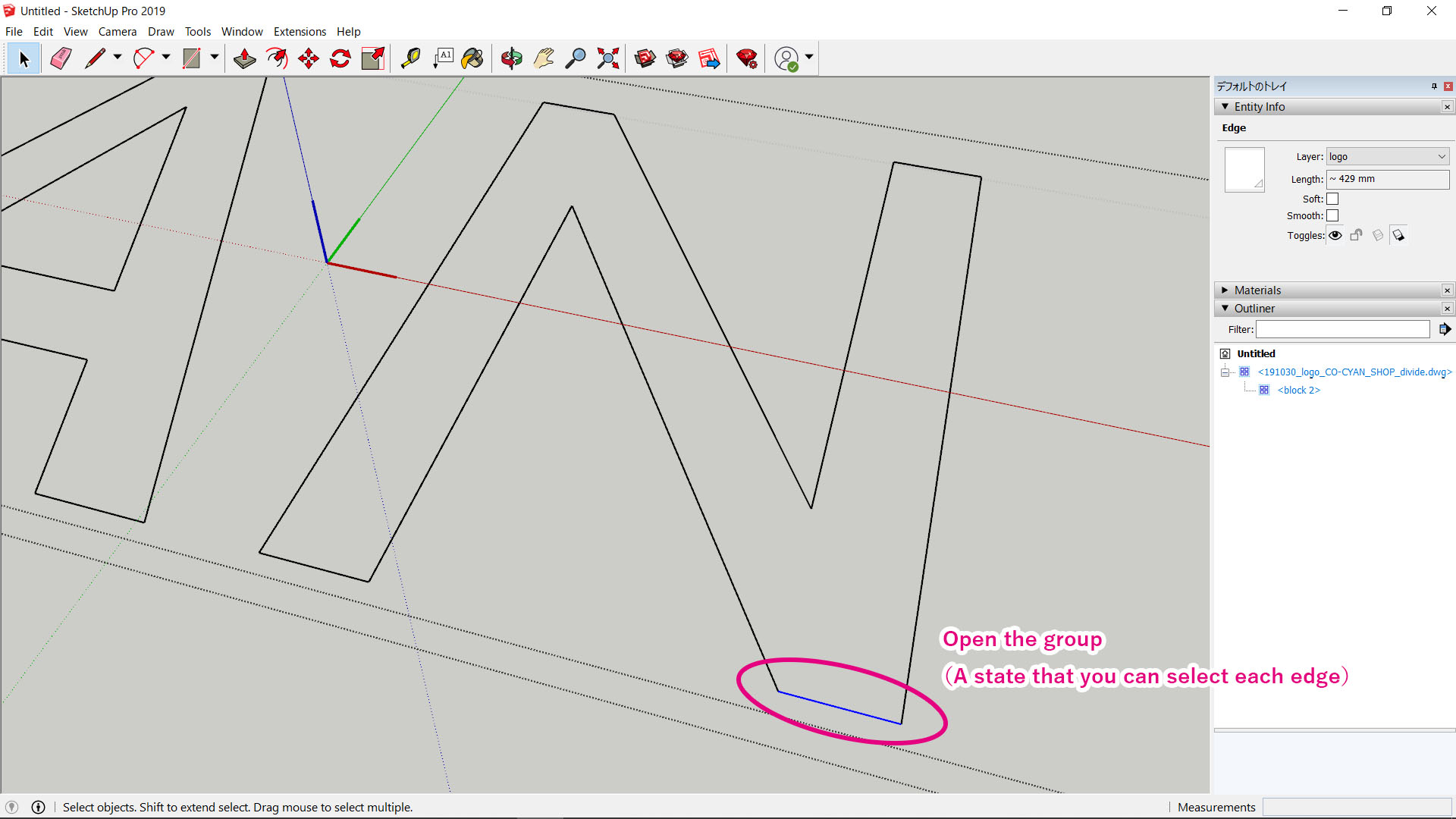
Task: Click the Zoom Extents tool
Action: (608, 58)
